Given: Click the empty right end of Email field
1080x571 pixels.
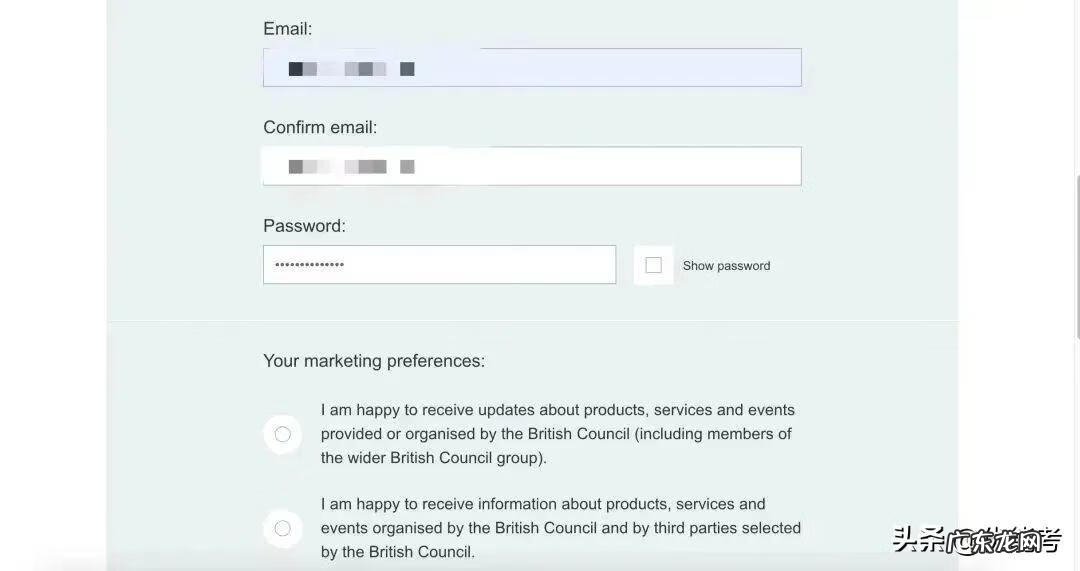Looking at the screenshot, I should click(x=740, y=68).
